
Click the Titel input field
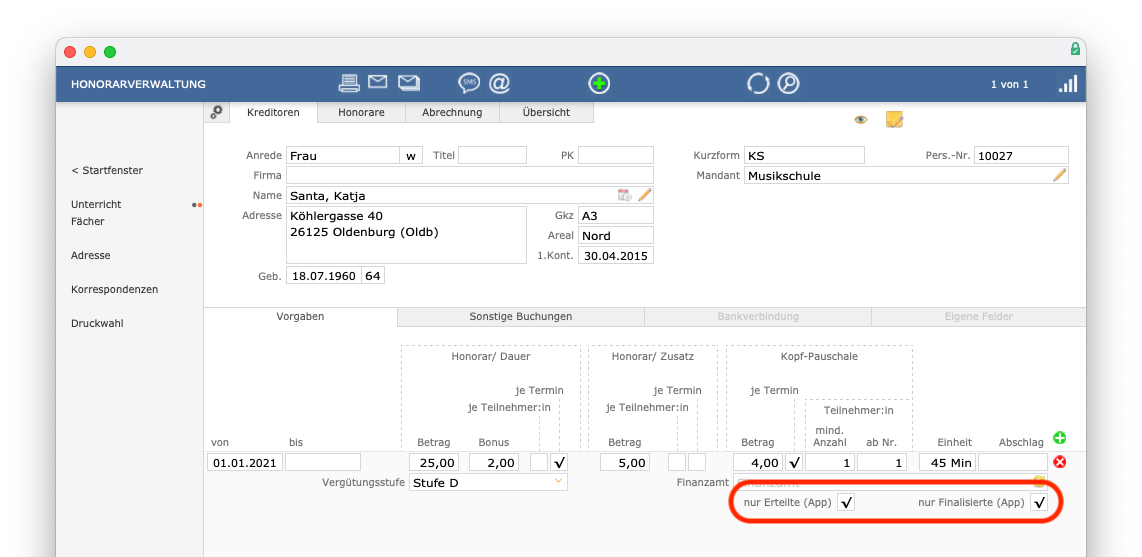(x=492, y=155)
